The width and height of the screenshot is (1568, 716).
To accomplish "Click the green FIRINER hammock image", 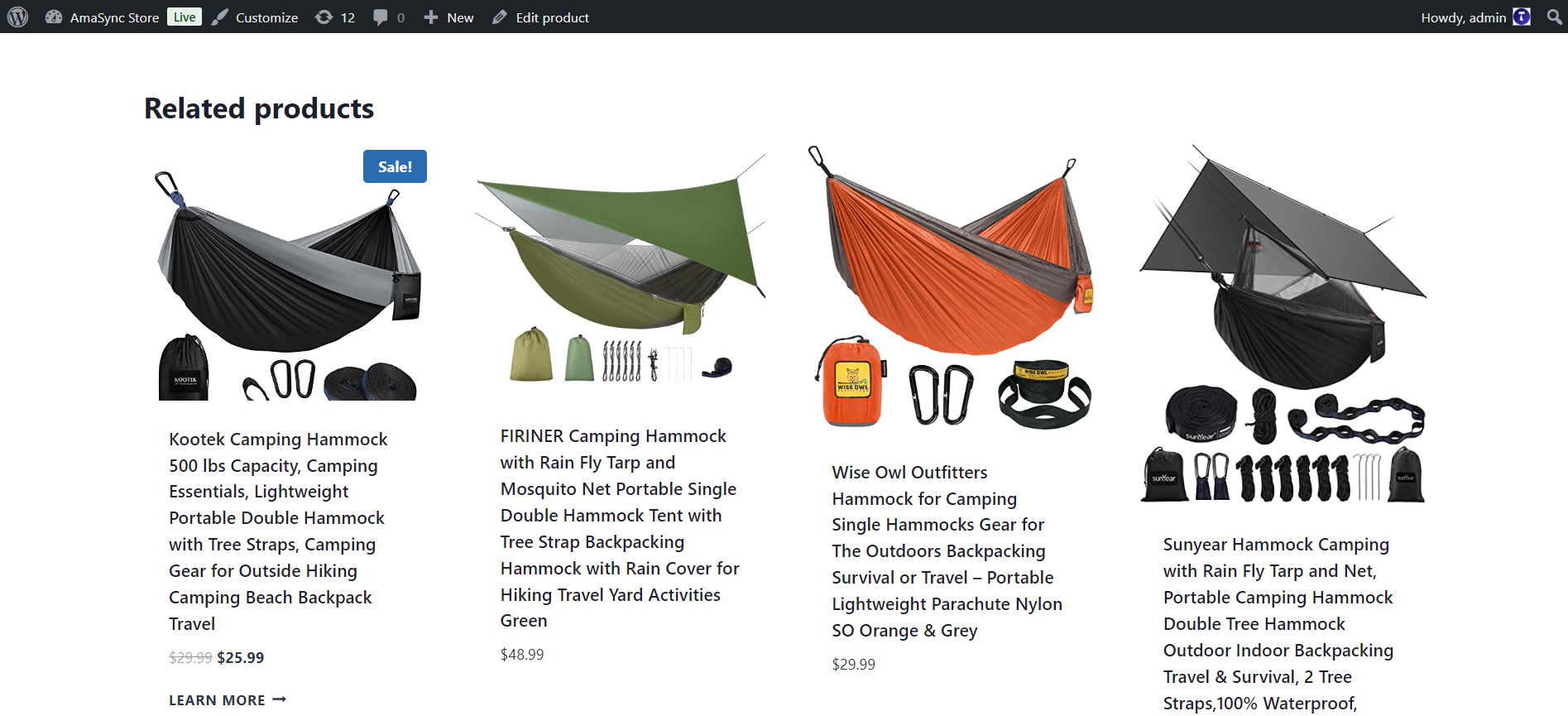I will pyautogui.click(x=621, y=269).
